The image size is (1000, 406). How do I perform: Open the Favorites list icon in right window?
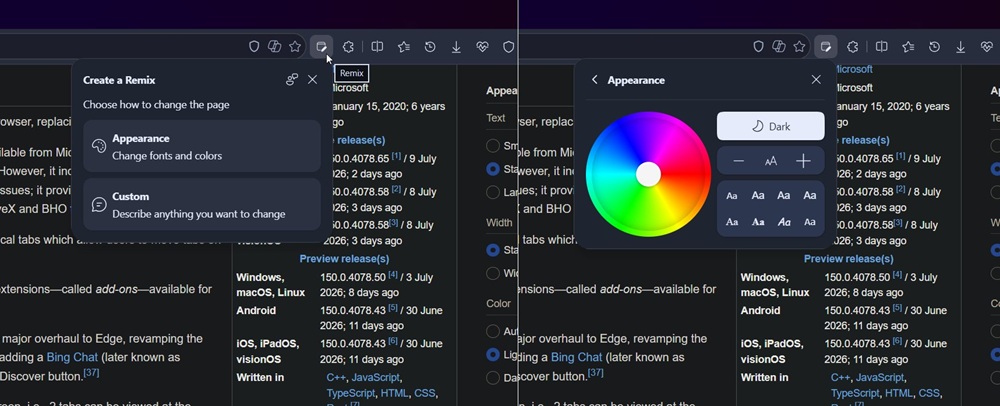click(x=908, y=47)
